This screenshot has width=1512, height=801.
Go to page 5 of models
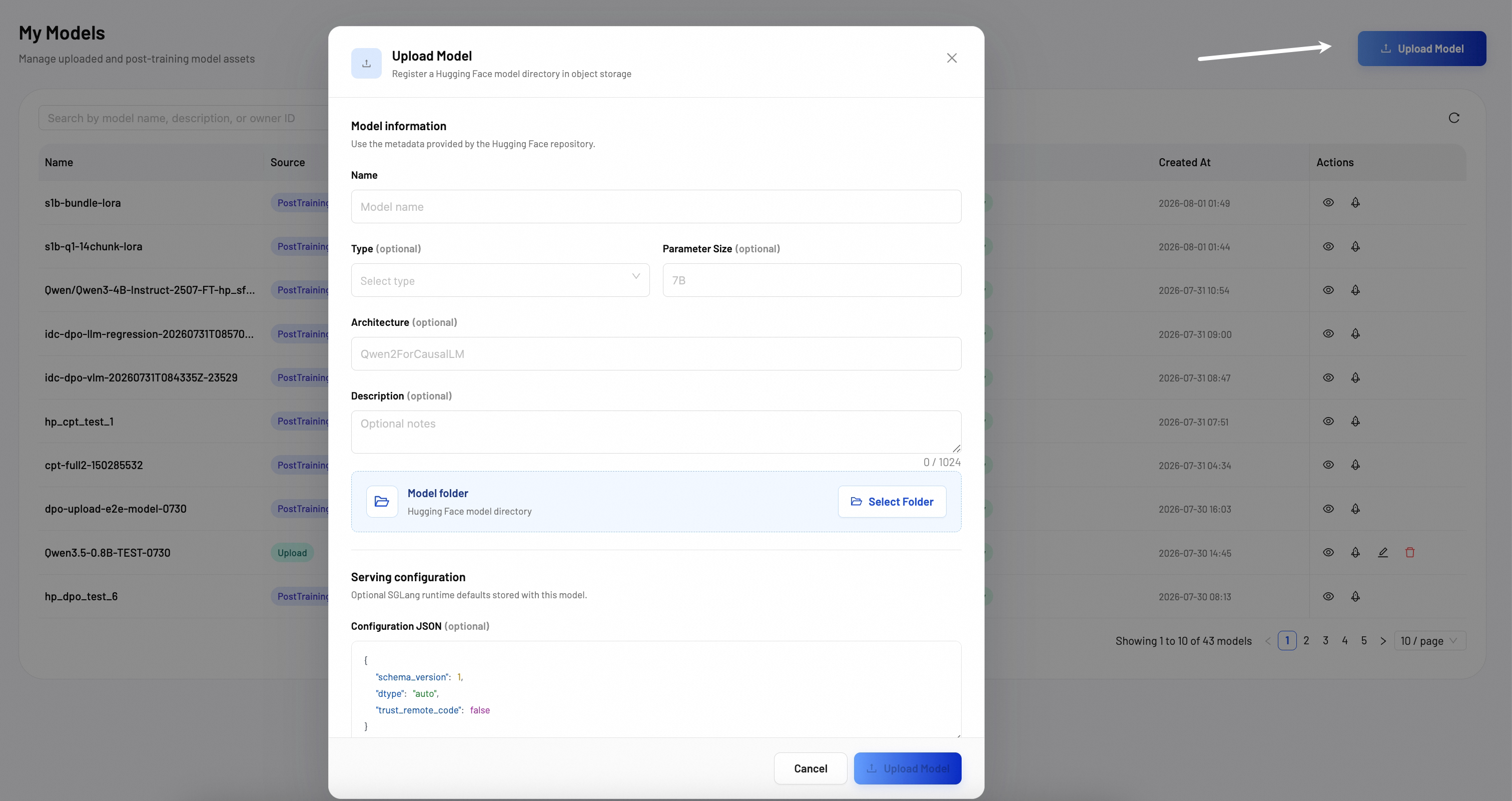click(x=1364, y=641)
